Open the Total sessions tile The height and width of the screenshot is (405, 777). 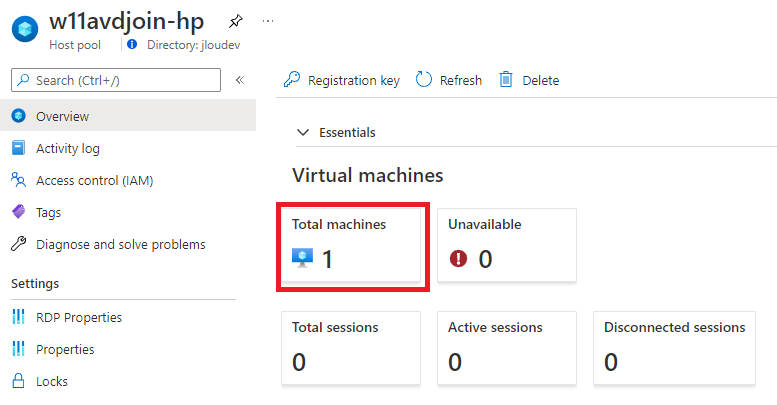point(351,348)
